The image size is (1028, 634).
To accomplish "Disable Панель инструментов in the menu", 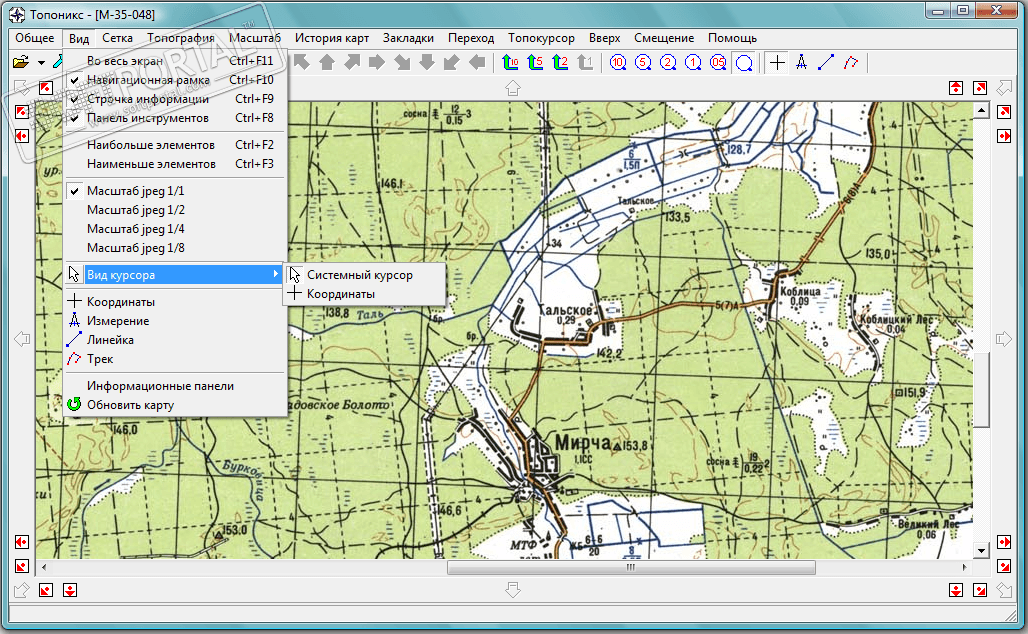I will (x=147, y=118).
